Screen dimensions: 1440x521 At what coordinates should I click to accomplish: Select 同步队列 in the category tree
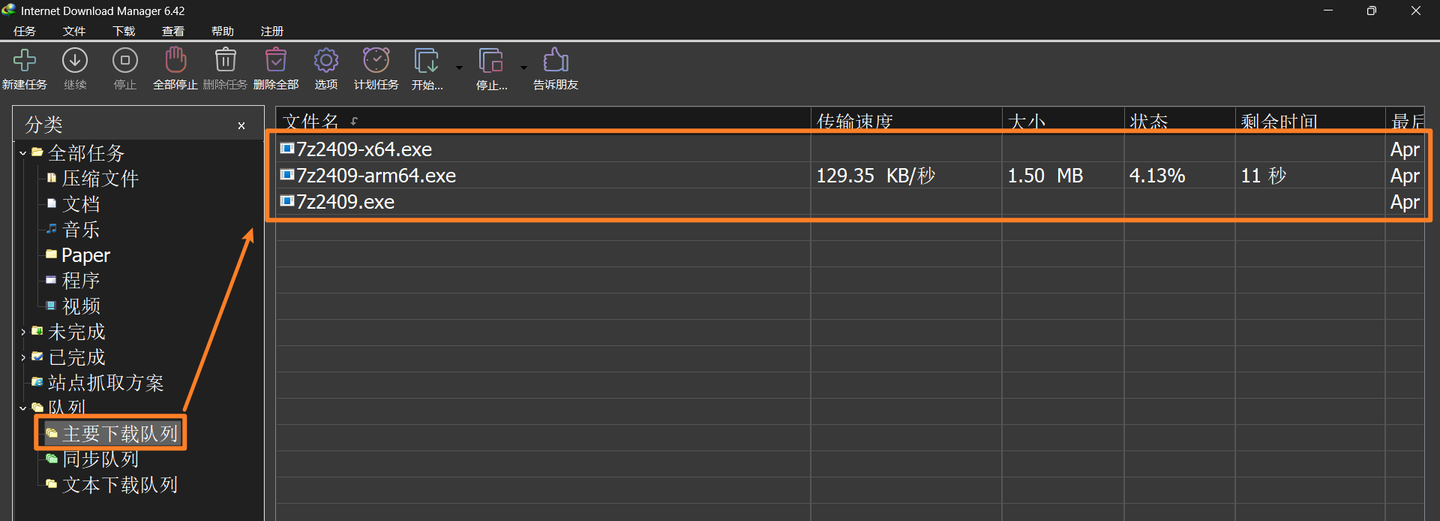coord(100,459)
